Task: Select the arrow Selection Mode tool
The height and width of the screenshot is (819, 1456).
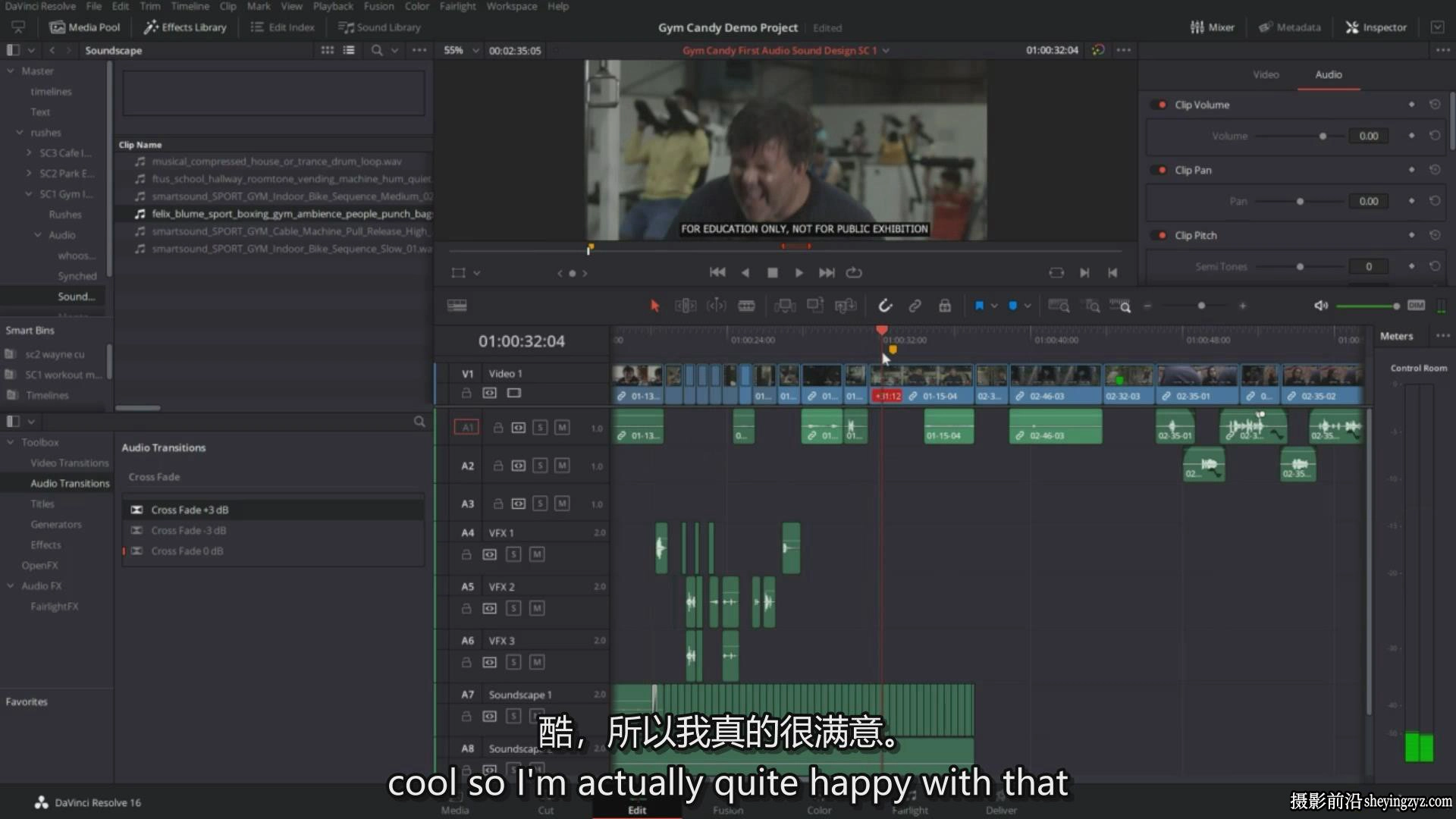Action: tap(654, 306)
